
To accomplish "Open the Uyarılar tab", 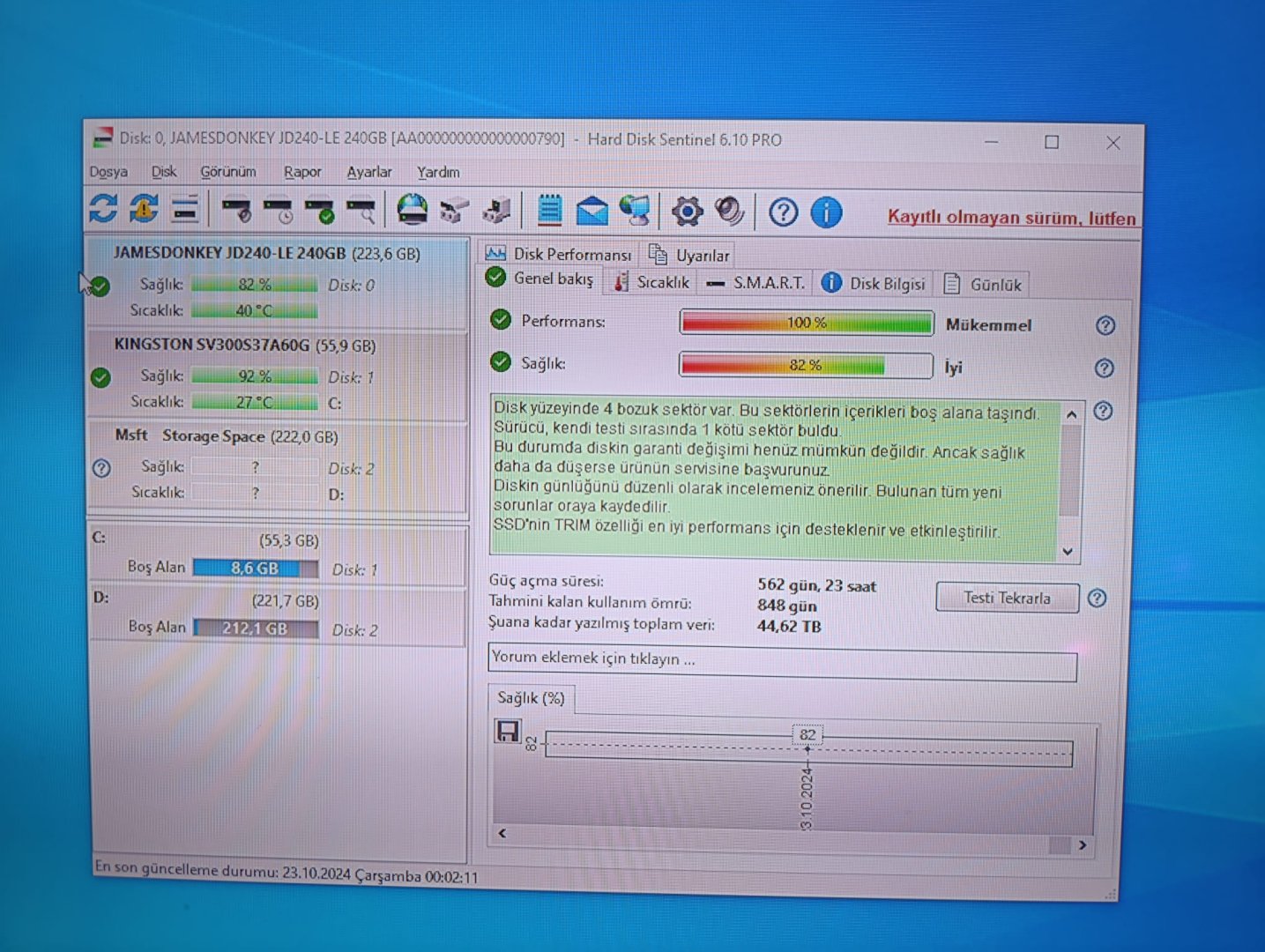I will click(689, 255).
